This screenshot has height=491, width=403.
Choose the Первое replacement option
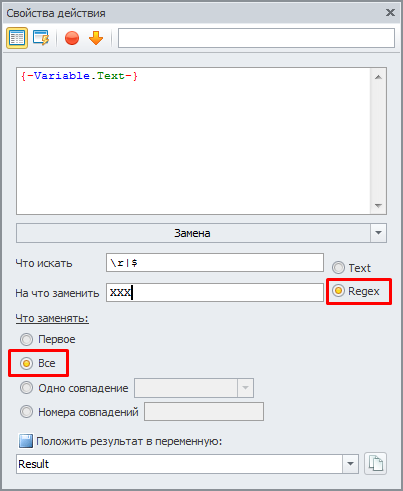[x=26, y=339]
